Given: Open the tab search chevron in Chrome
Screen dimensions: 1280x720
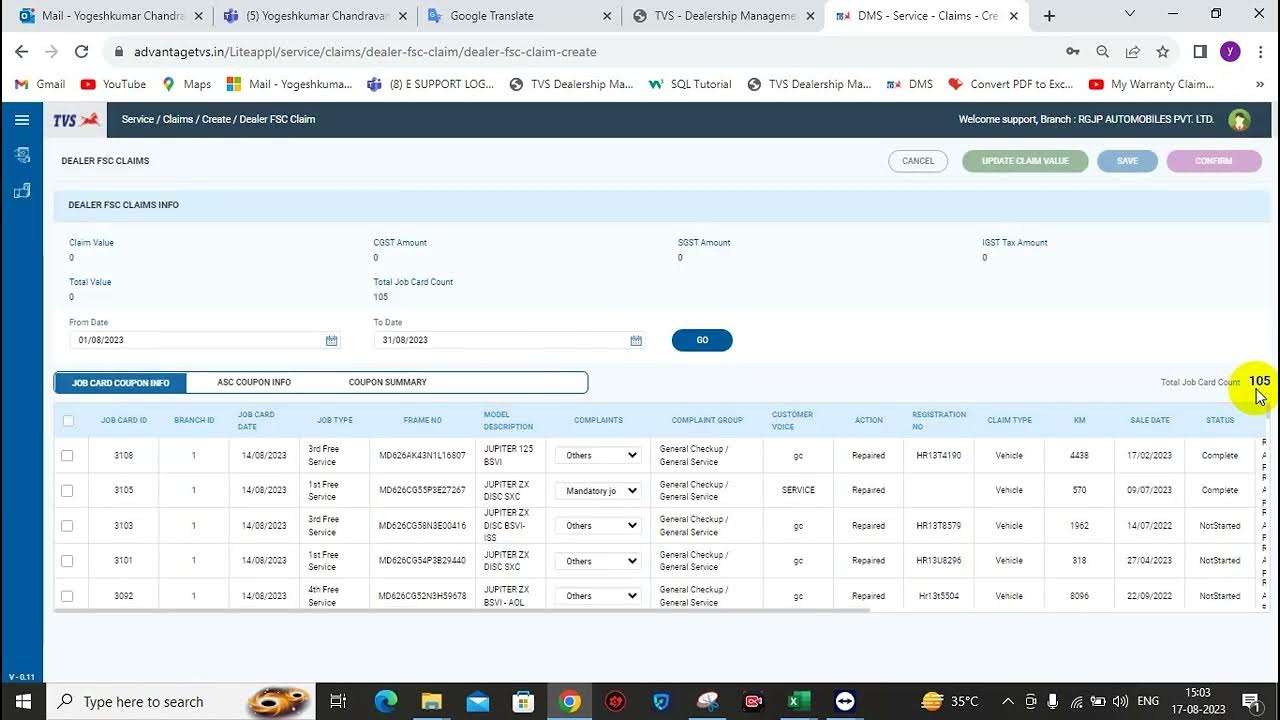Looking at the screenshot, I should 1129,14.
